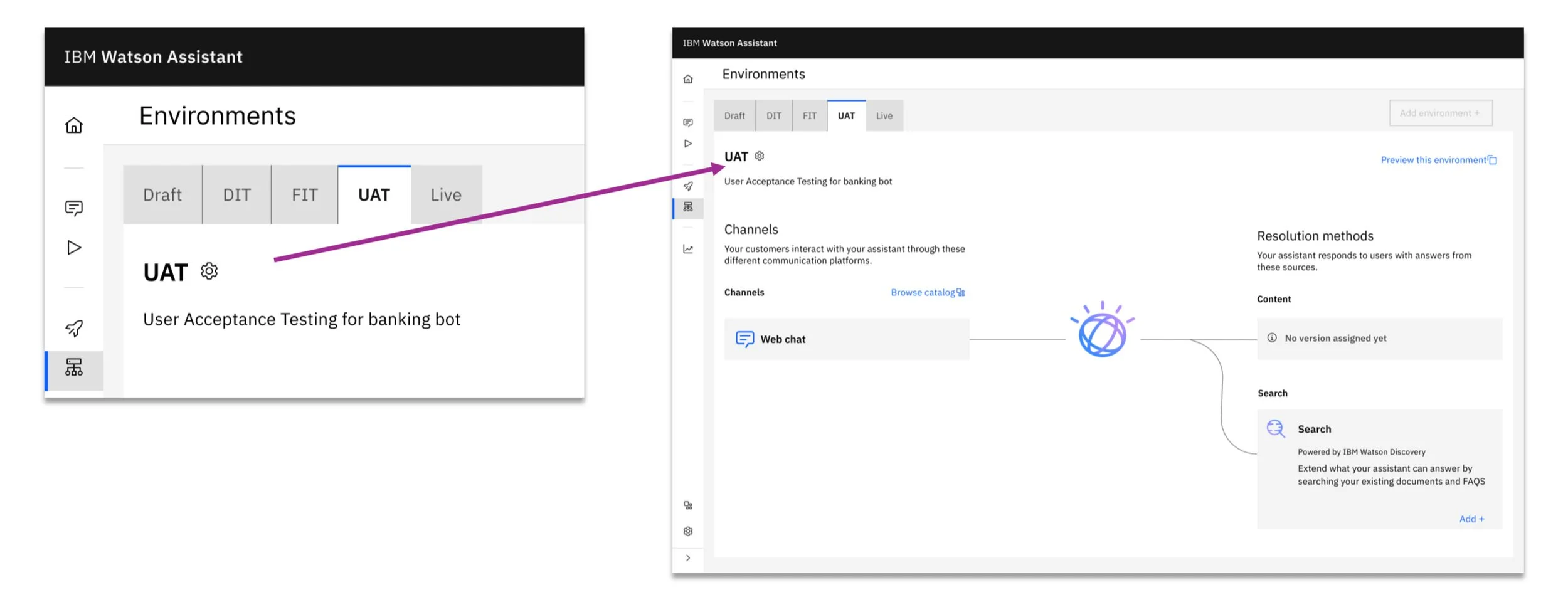Click IBM Watson Assistant title in right window
This screenshot has height=607, width=1568.
point(729,43)
